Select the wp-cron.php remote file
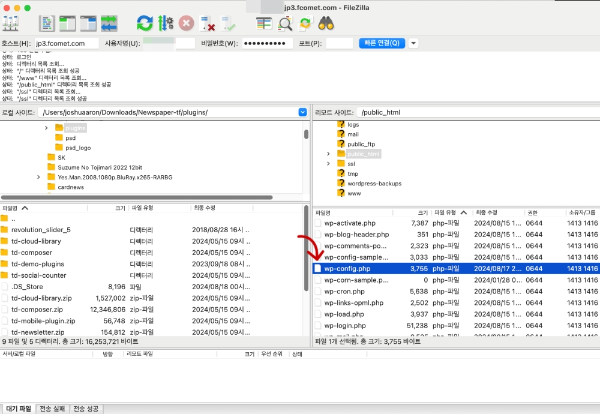The width and height of the screenshot is (600, 414). [457, 292]
